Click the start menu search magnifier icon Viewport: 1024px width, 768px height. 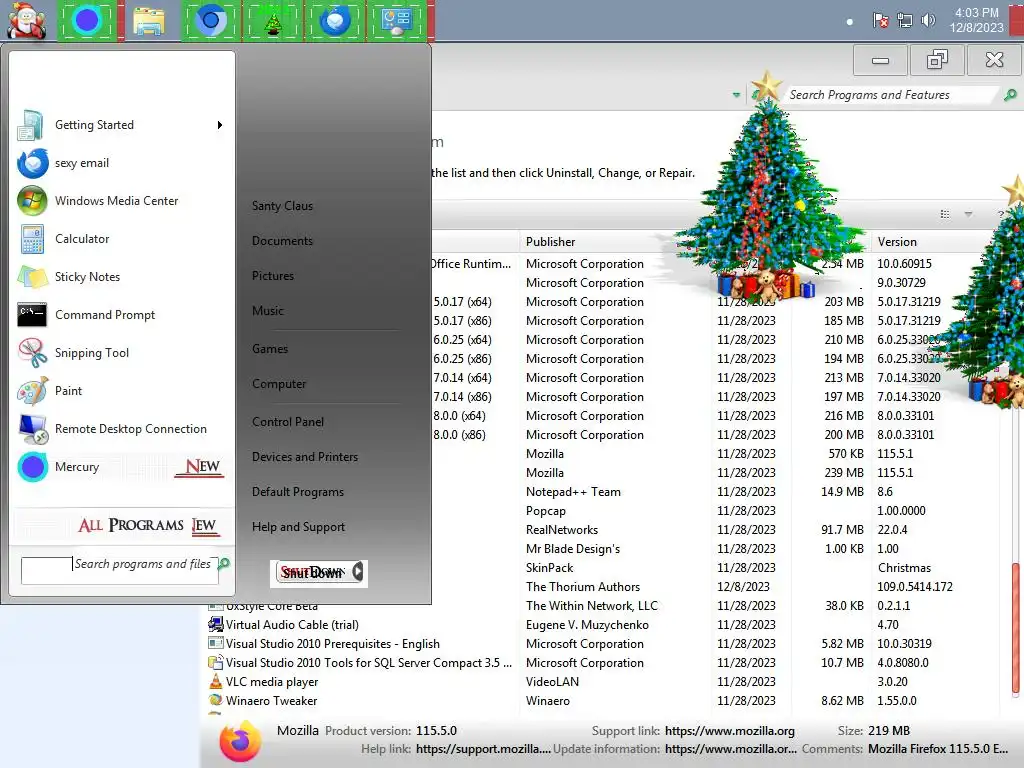pyautogui.click(x=224, y=564)
